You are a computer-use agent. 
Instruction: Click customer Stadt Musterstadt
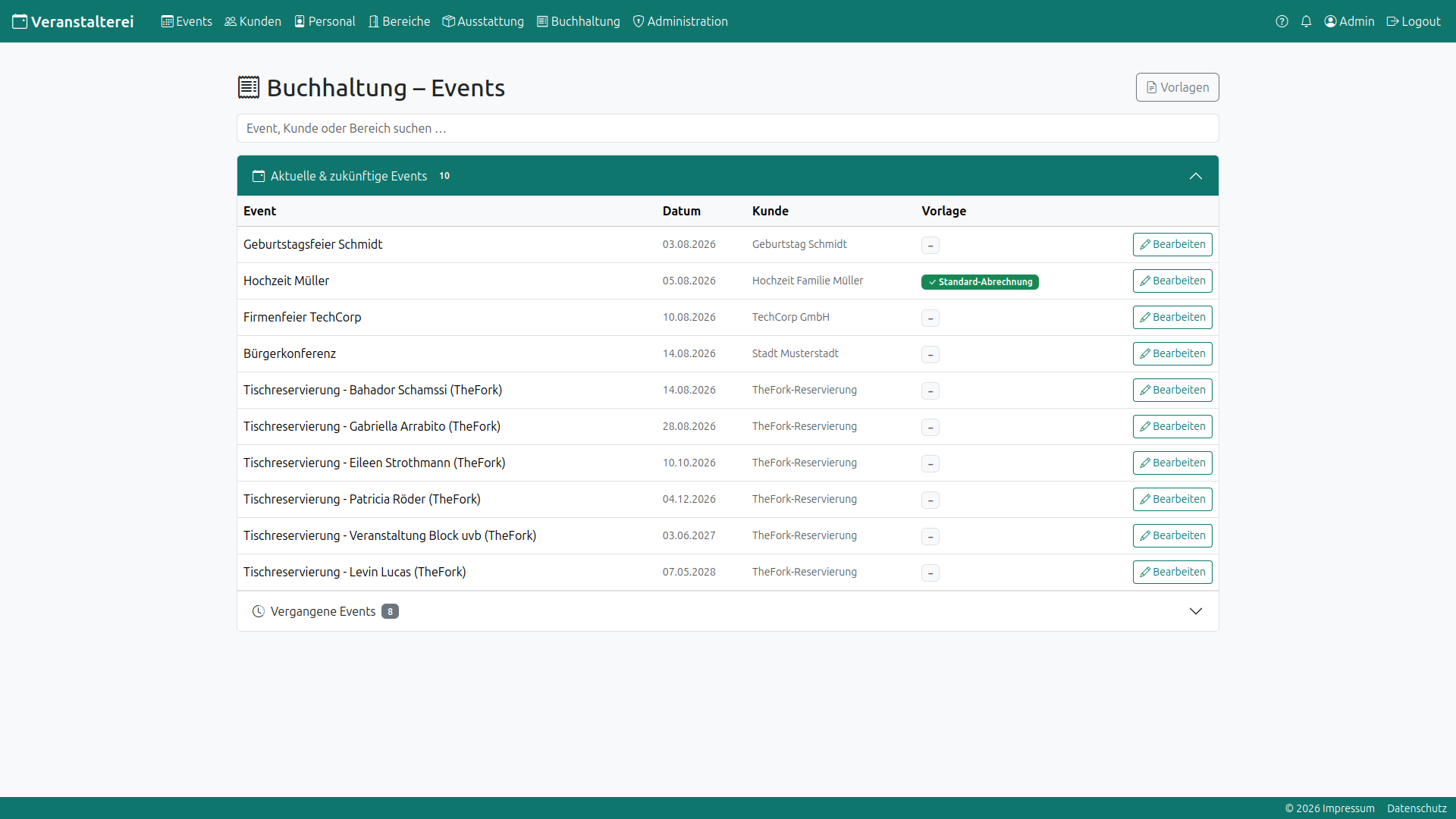coord(795,353)
